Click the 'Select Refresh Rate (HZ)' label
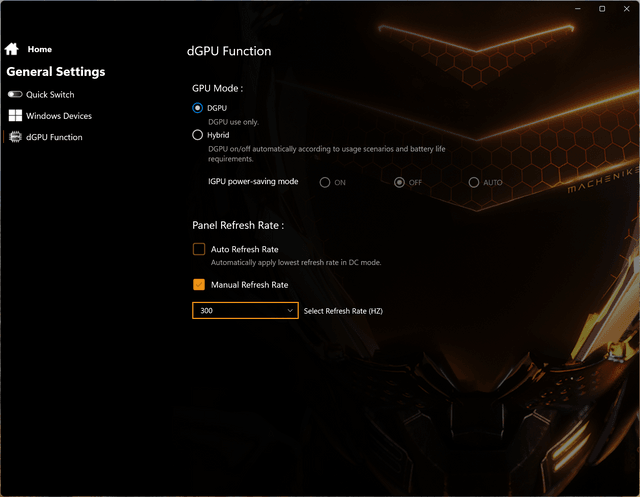Viewport: 640px width, 497px height. 343,311
